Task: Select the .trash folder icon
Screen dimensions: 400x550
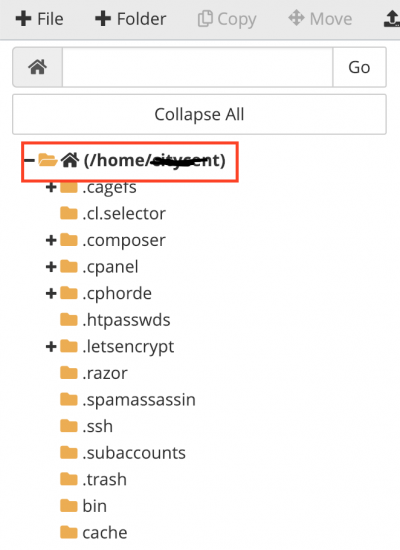Action: click(x=69, y=479)
